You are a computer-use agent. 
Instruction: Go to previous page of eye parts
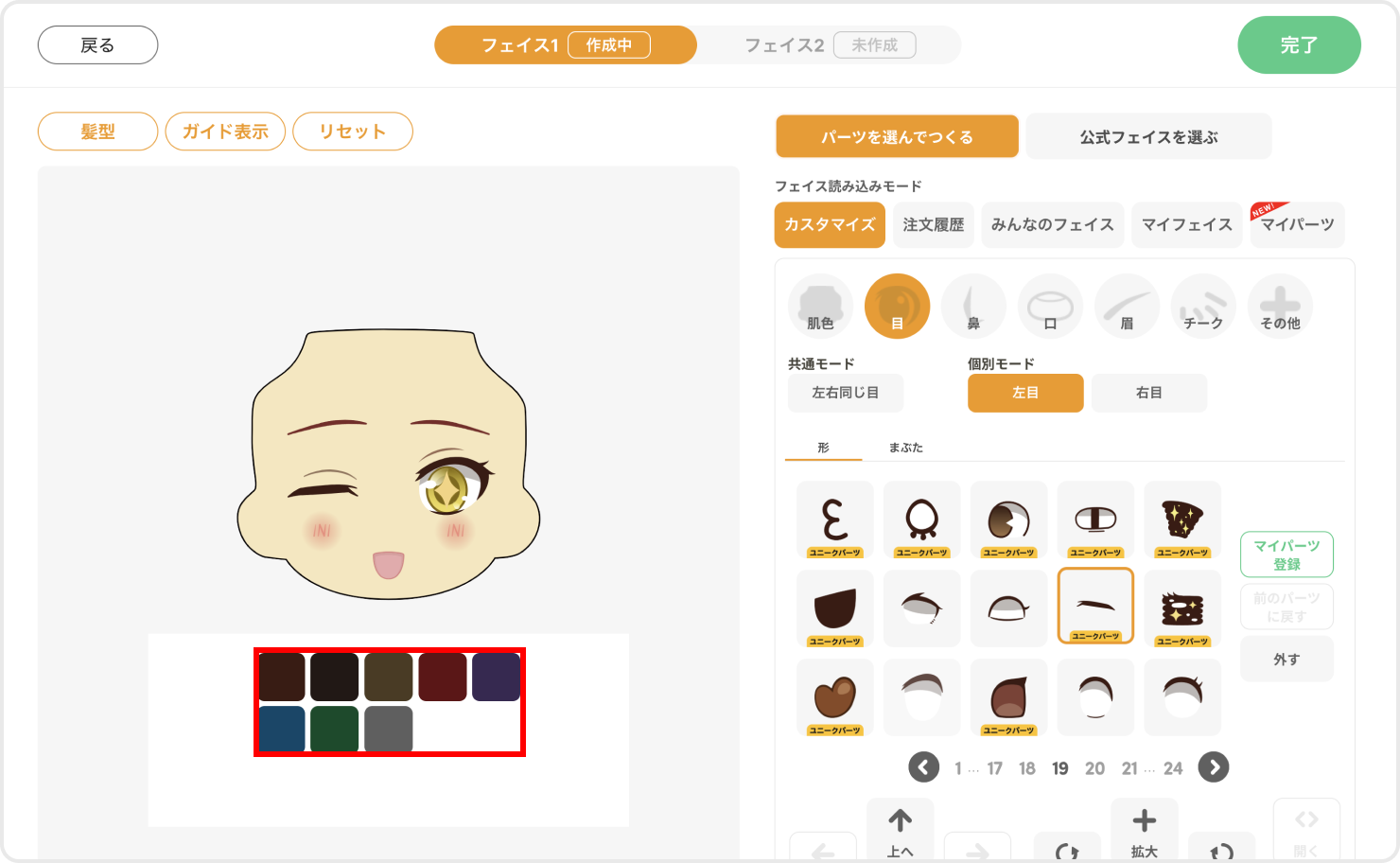click(924, 767)
